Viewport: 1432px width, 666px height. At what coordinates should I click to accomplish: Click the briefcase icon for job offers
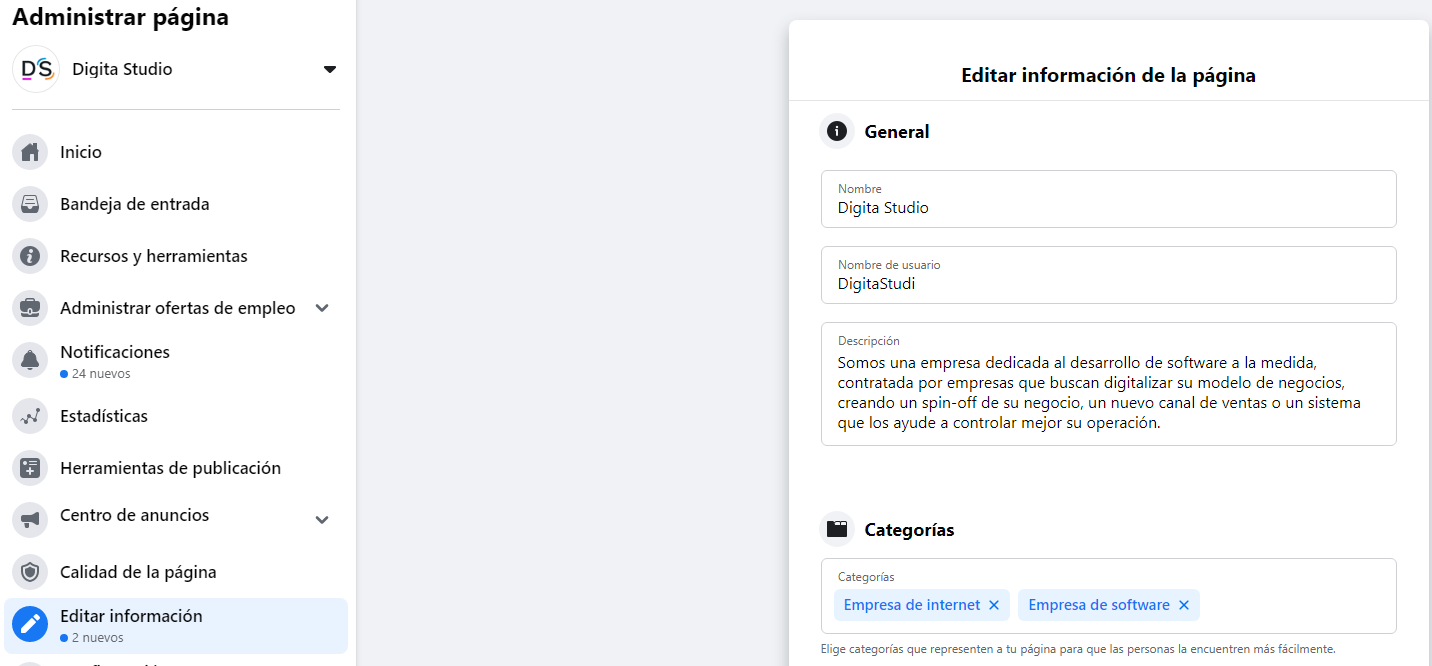coord(30,308)
